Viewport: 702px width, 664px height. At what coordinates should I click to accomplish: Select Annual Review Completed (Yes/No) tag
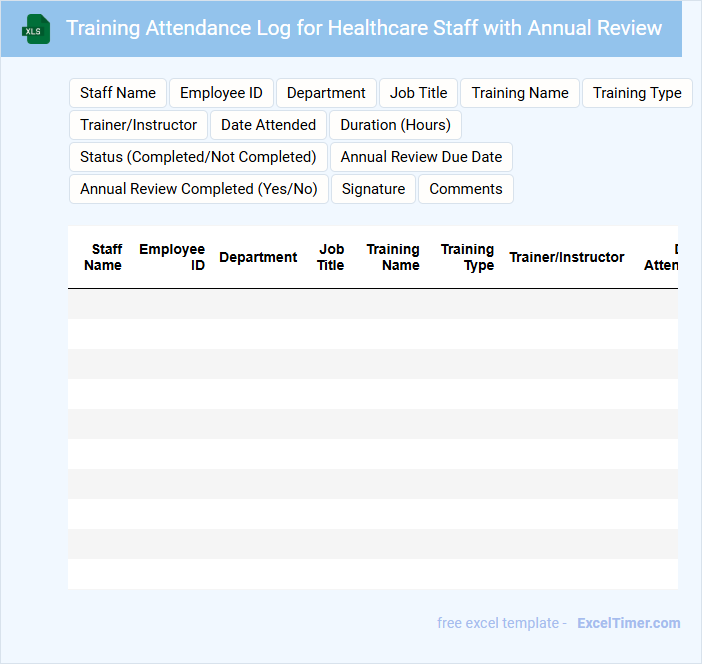[x=198, y=189]
